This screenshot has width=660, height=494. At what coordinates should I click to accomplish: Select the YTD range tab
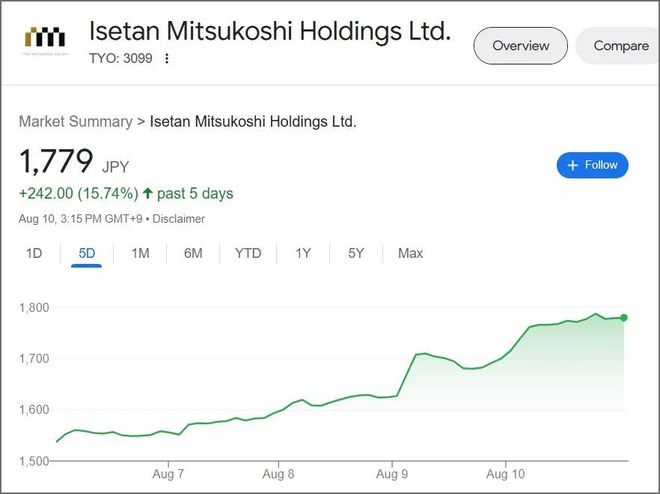click(x=248, y=253)
